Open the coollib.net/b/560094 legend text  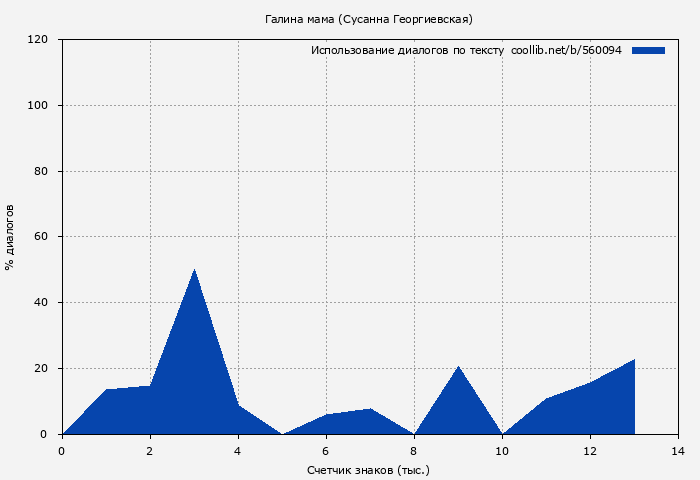[566, 50]
